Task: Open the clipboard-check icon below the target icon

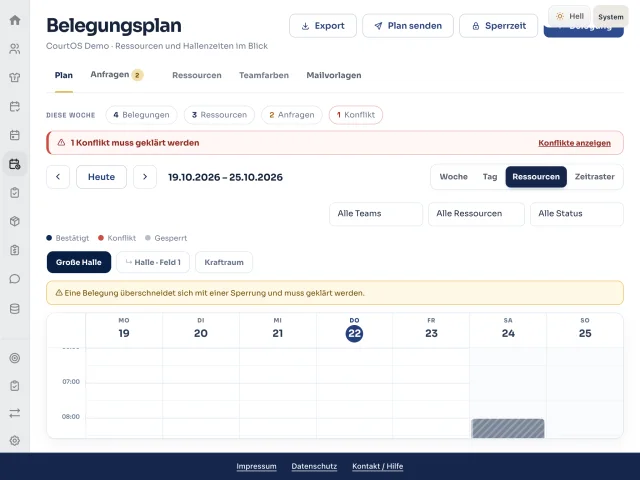Action: 15,386
